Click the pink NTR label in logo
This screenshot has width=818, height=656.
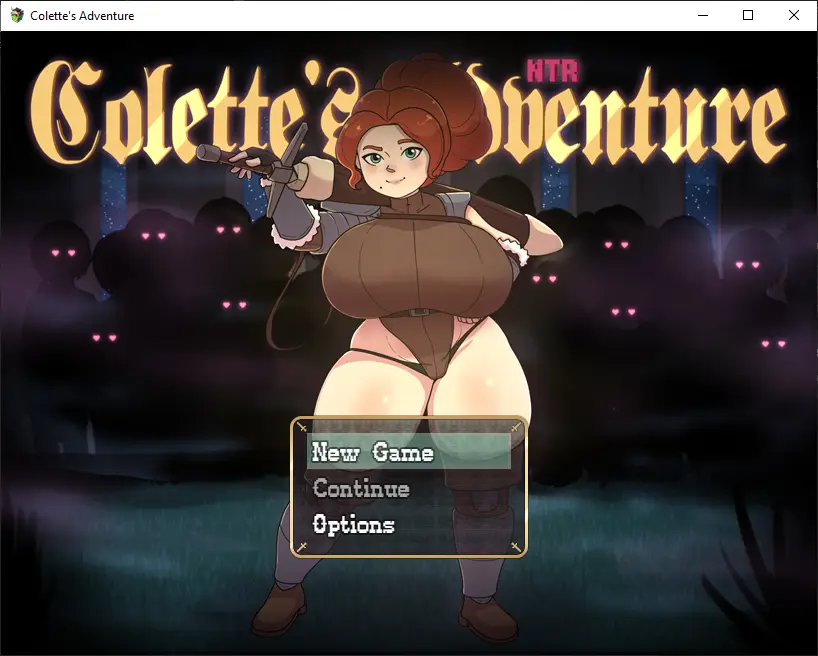point(552,71)
